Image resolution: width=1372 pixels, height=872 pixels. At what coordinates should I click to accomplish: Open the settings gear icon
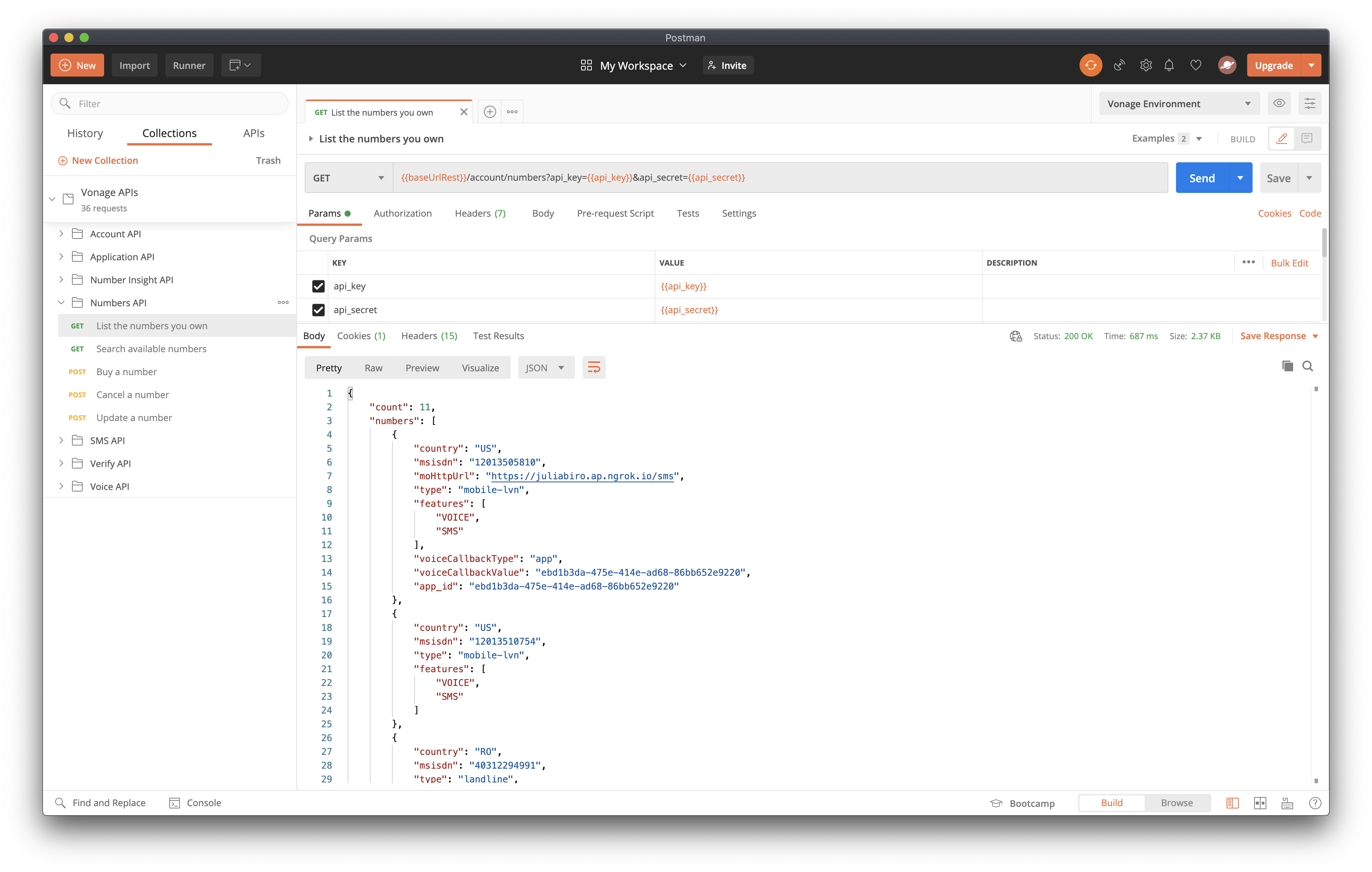(x=1145, y=65)
